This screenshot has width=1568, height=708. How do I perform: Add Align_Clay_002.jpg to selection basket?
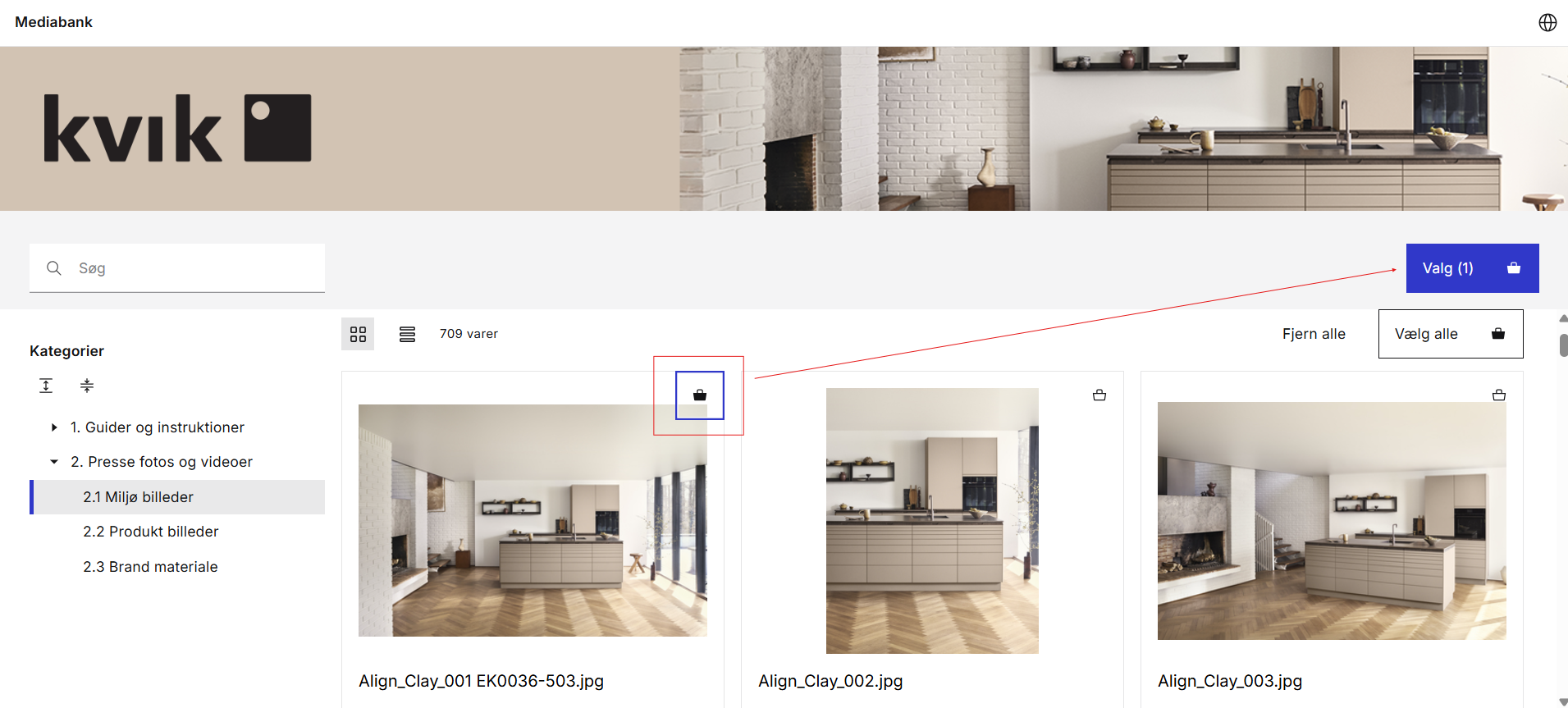tap(1099, 395)
